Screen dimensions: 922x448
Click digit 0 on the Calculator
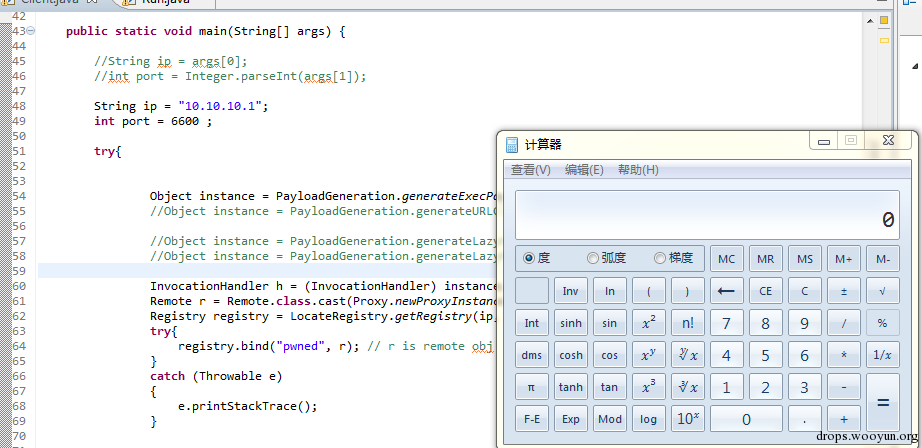tap(746, 419)
